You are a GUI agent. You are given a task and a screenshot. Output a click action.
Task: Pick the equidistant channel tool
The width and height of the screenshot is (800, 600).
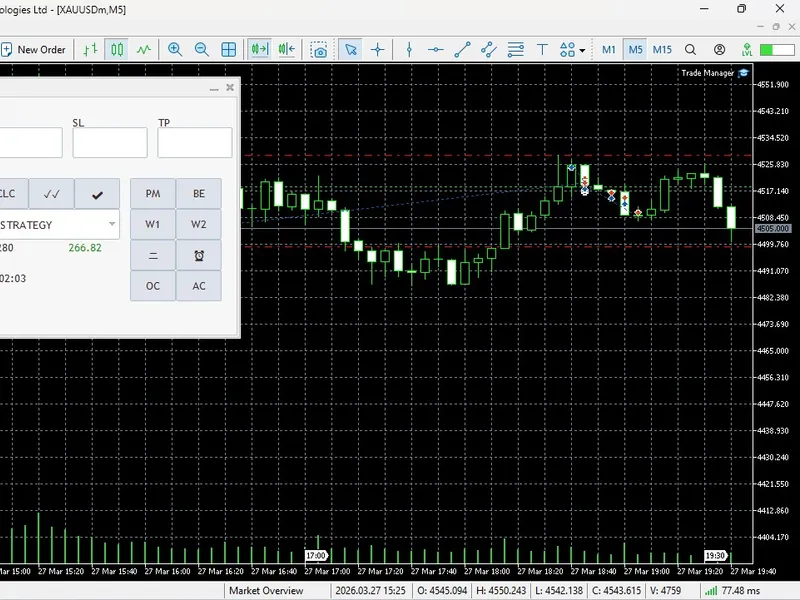[489, 49]
